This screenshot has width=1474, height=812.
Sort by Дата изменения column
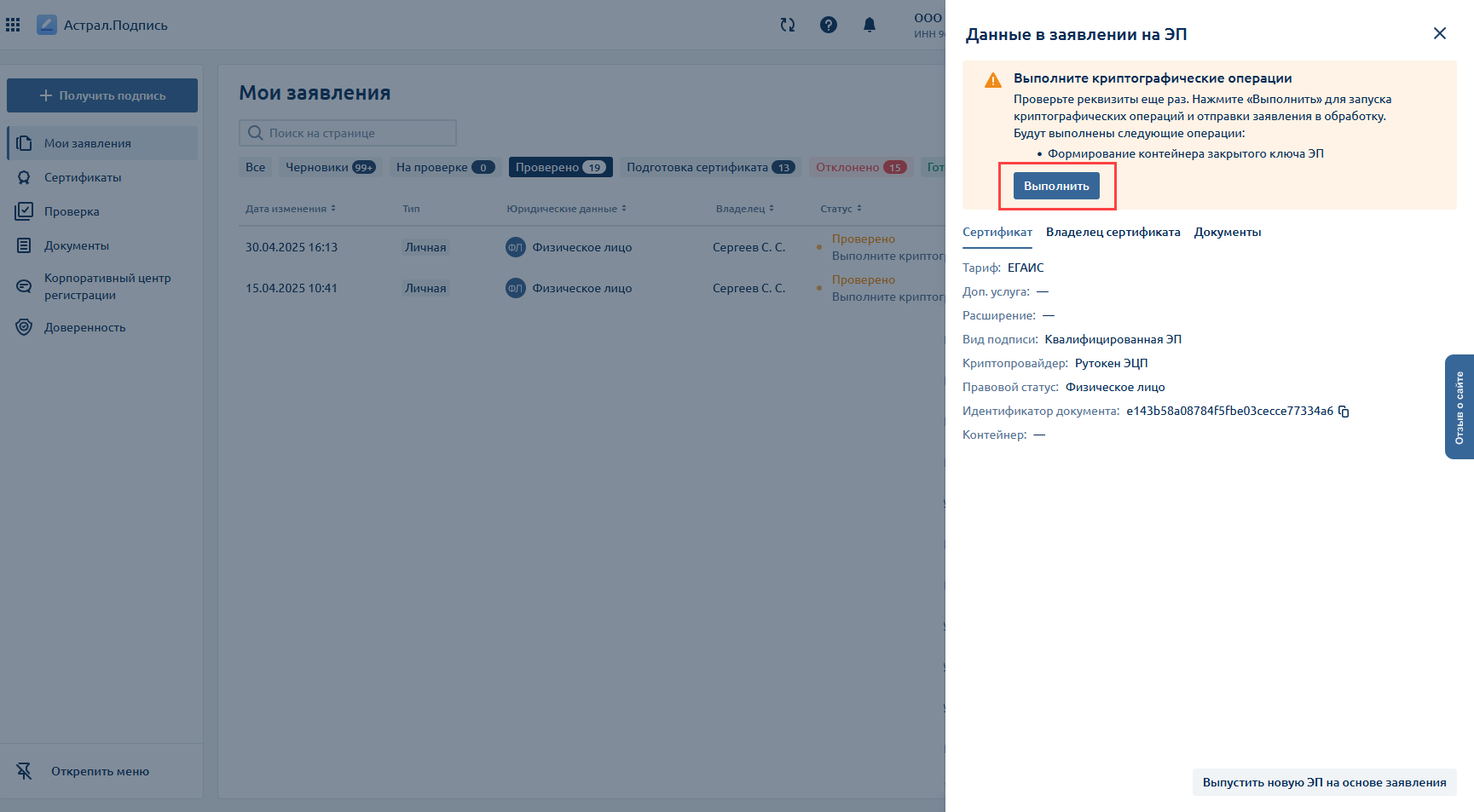click(291, 209)
